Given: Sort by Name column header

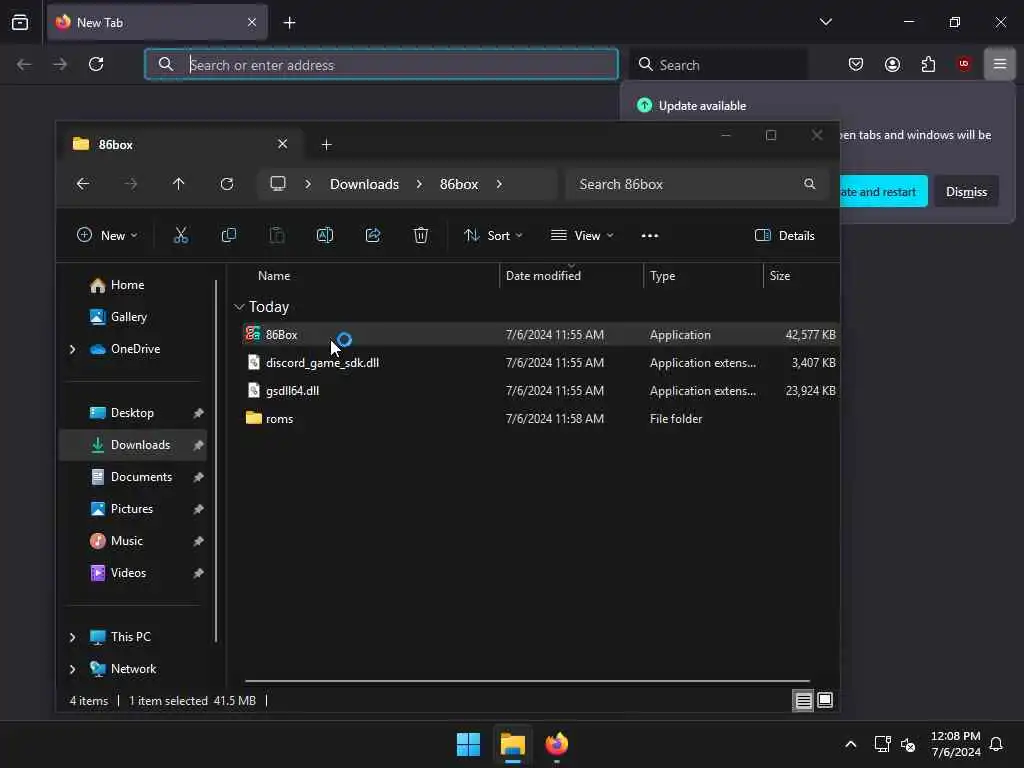Looking at the screenshot, I should [x=274, y=276].
